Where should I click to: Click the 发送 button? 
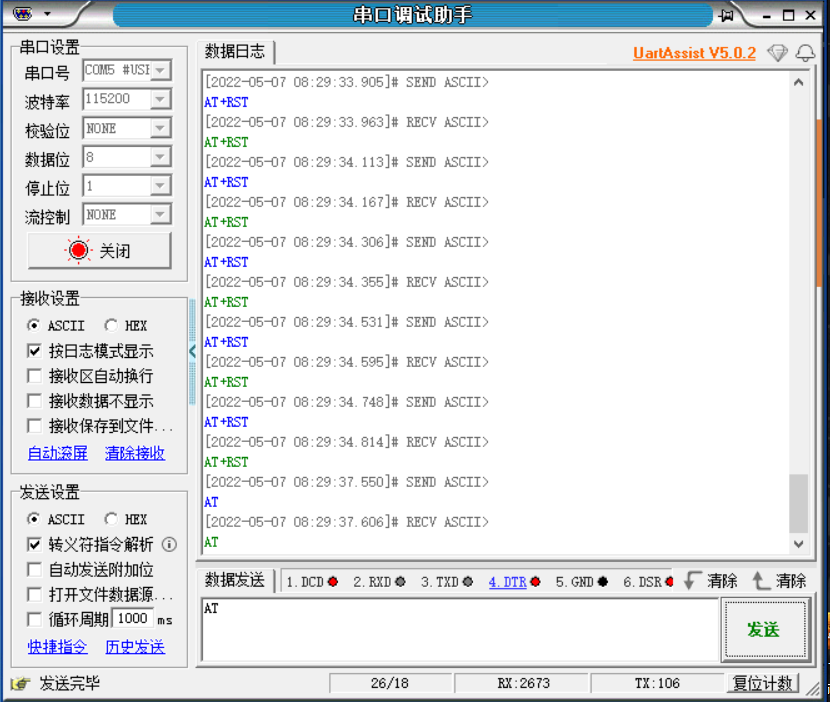[x=765, y=629]
